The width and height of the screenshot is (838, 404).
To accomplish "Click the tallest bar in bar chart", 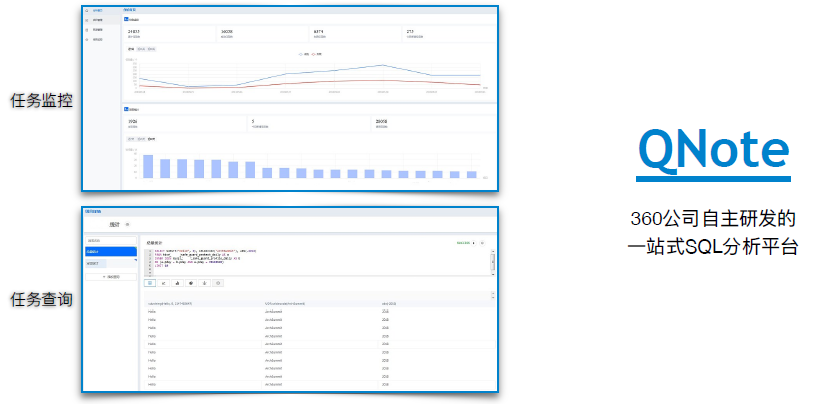I will point(148,167).
